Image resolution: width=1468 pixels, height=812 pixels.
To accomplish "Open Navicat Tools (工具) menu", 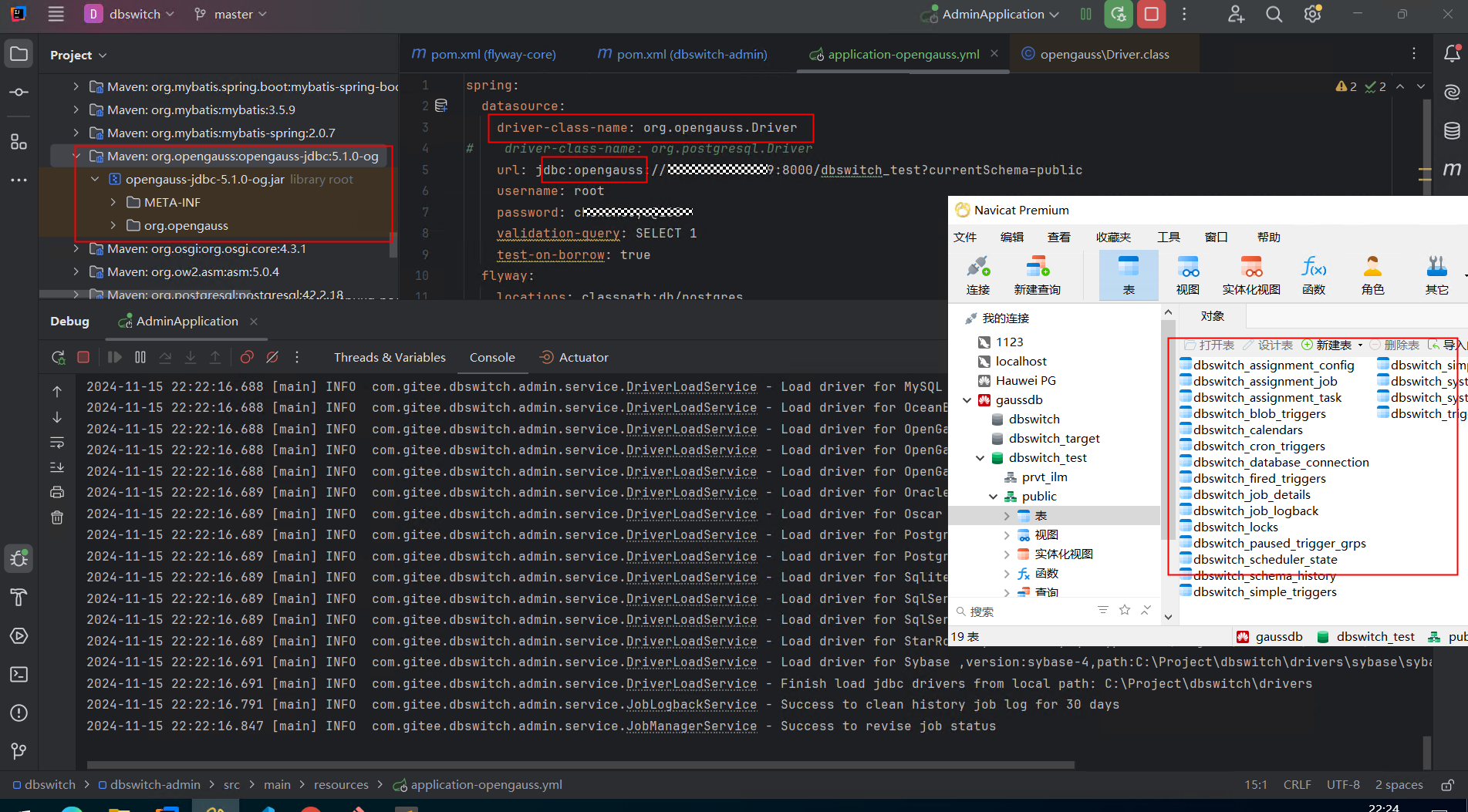I will point(1168,237).
